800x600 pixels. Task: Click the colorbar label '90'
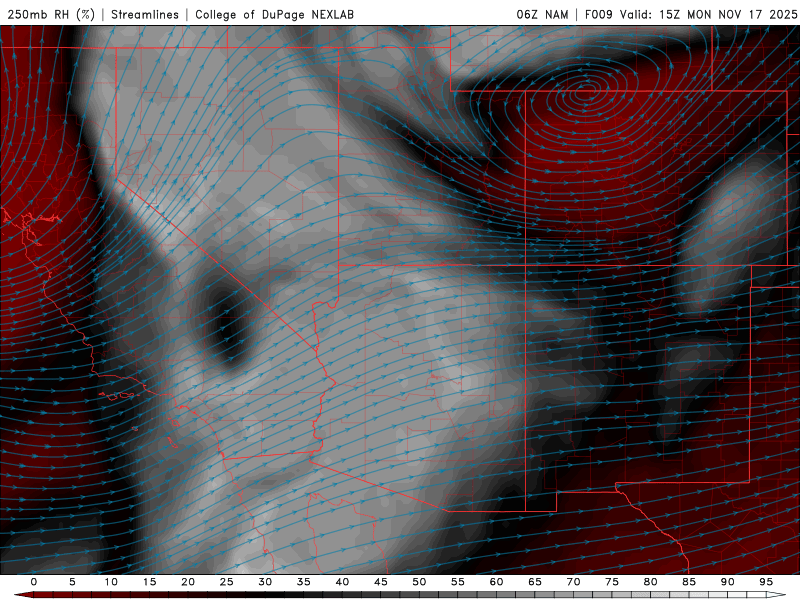[727, 582]
